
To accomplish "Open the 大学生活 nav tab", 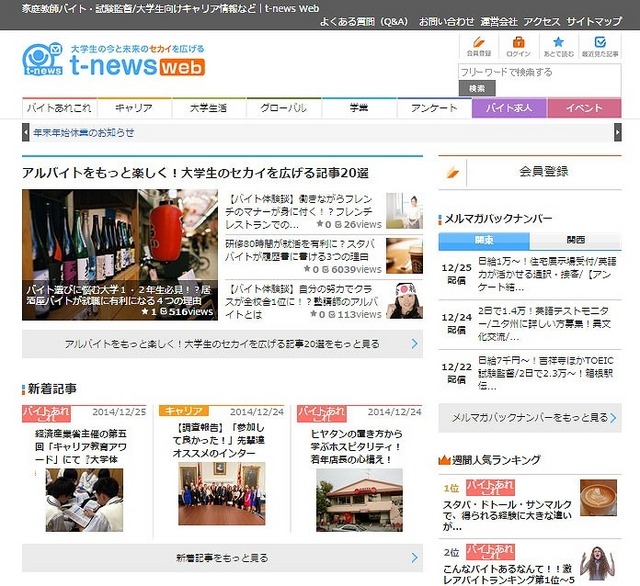I will pos(209,108).
